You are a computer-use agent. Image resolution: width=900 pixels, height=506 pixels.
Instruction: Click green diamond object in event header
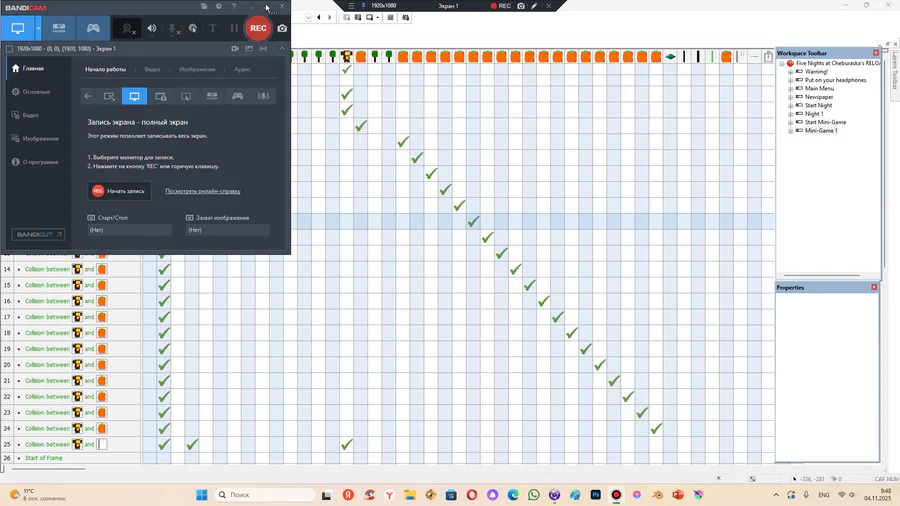click(x=670, y=56)
